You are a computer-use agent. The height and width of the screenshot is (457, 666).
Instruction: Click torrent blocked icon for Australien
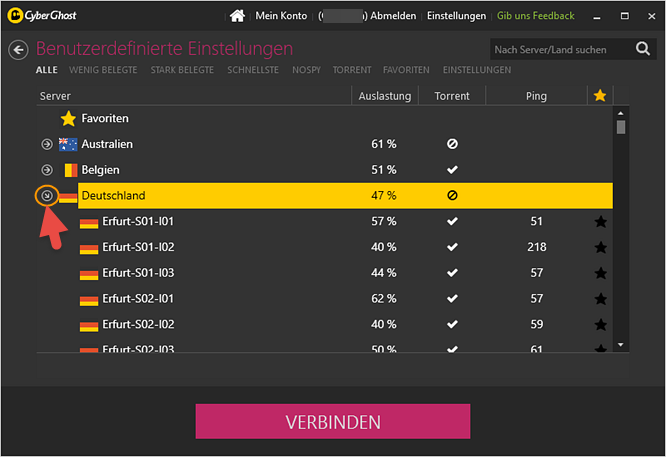tap(452, 144)
